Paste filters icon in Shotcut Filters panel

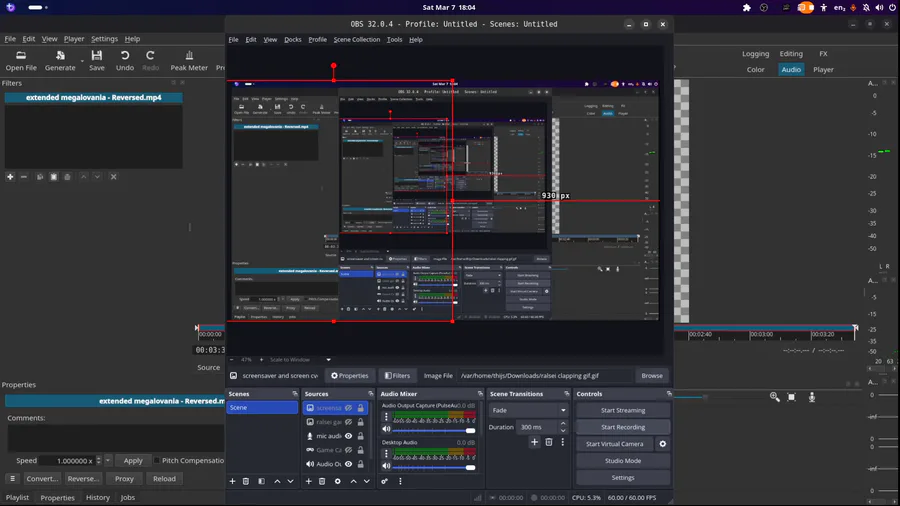pos(53,177)
